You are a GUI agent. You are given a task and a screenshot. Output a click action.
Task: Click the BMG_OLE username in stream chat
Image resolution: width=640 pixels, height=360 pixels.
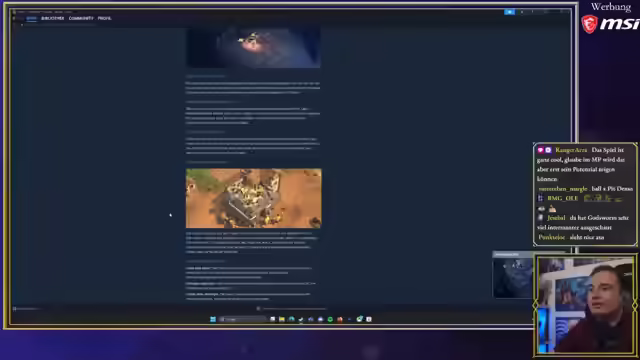pos(562,198)
